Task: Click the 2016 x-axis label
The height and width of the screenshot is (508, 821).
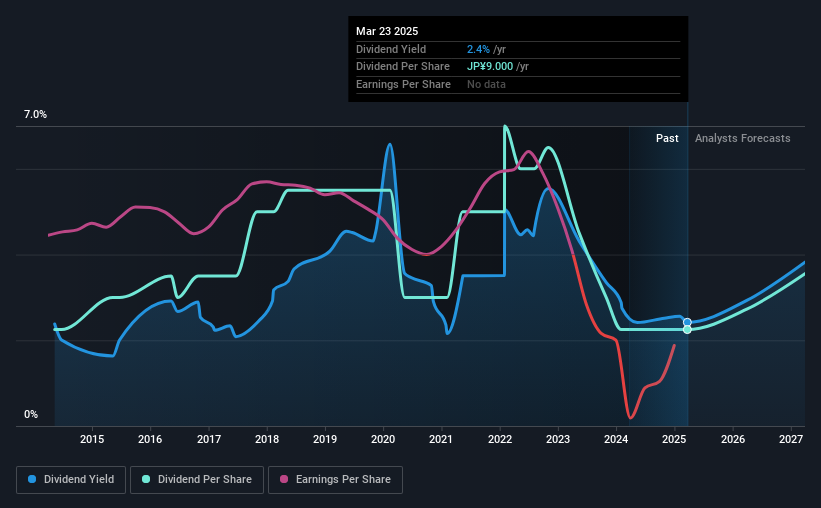Action: click(x=150, y=439)
